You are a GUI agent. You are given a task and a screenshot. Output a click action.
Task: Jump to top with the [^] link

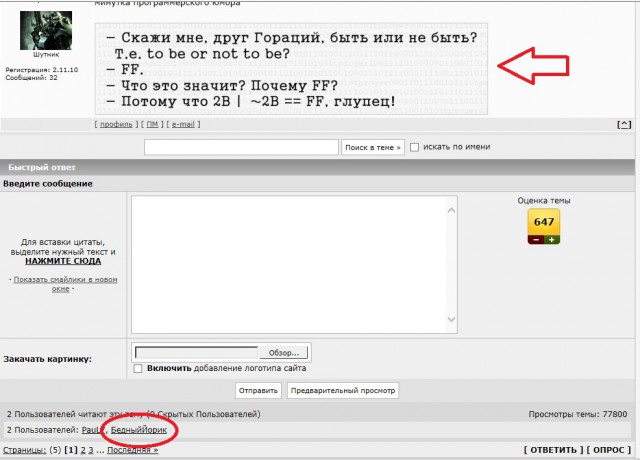tap(624, 124)
